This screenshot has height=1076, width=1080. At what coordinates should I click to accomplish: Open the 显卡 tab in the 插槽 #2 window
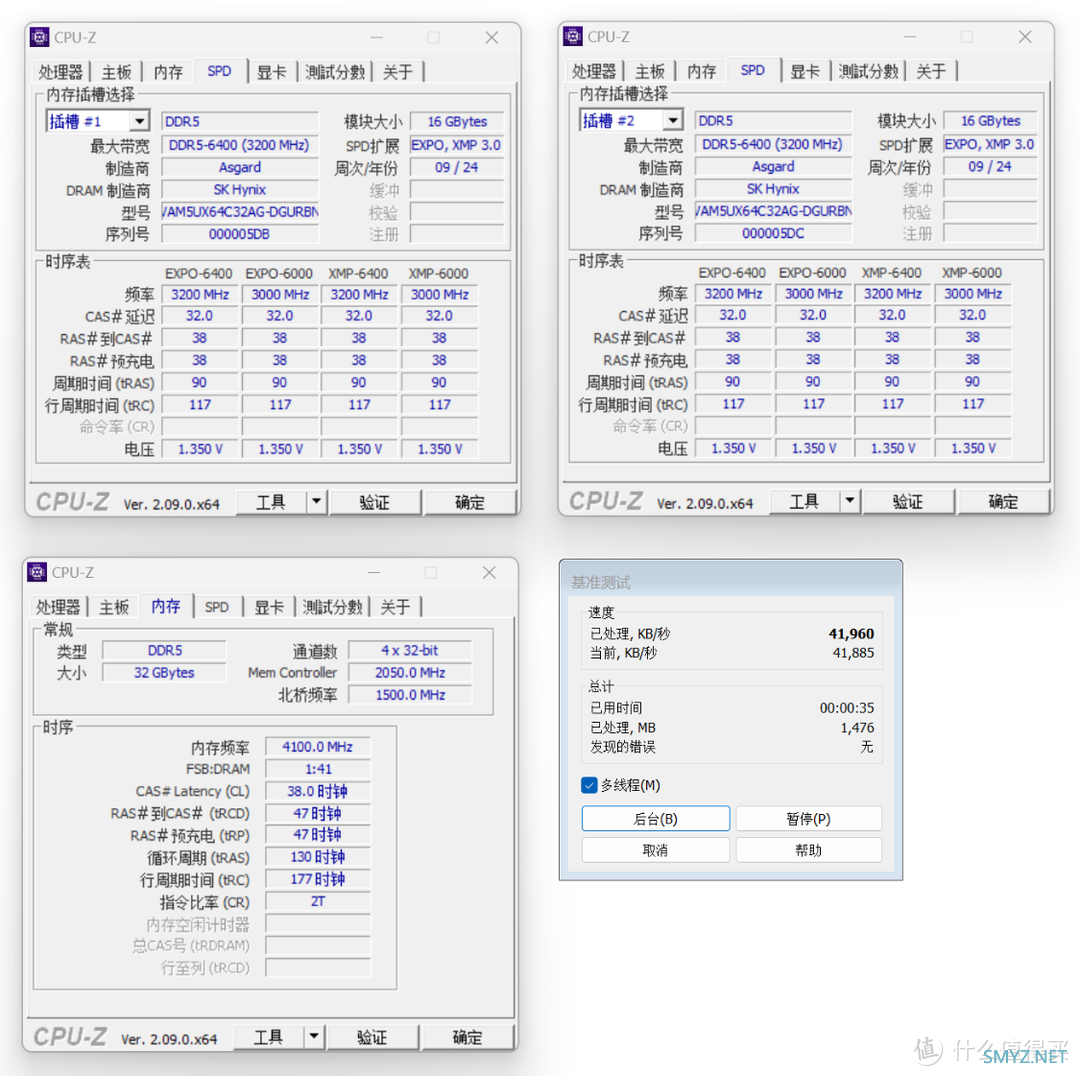(805, 71)
